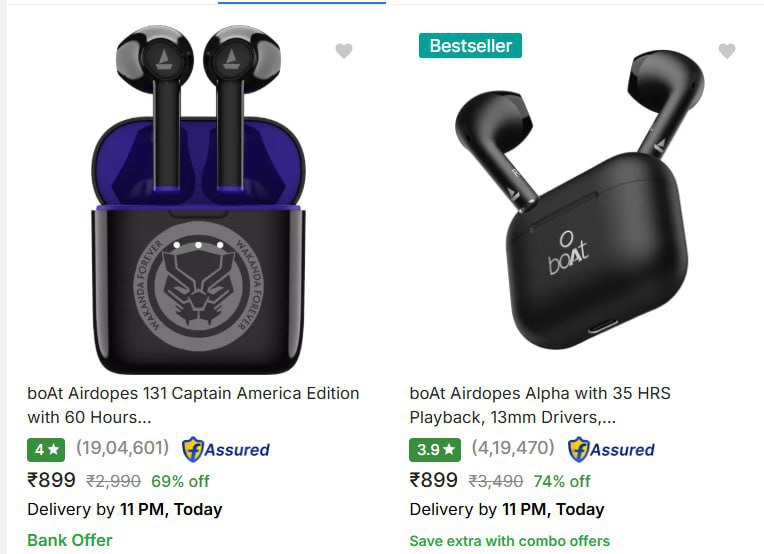Click the 69% off discount label
Image resolution: width=764 pixels, height=554 pixels.
click(x=180, y=481)
